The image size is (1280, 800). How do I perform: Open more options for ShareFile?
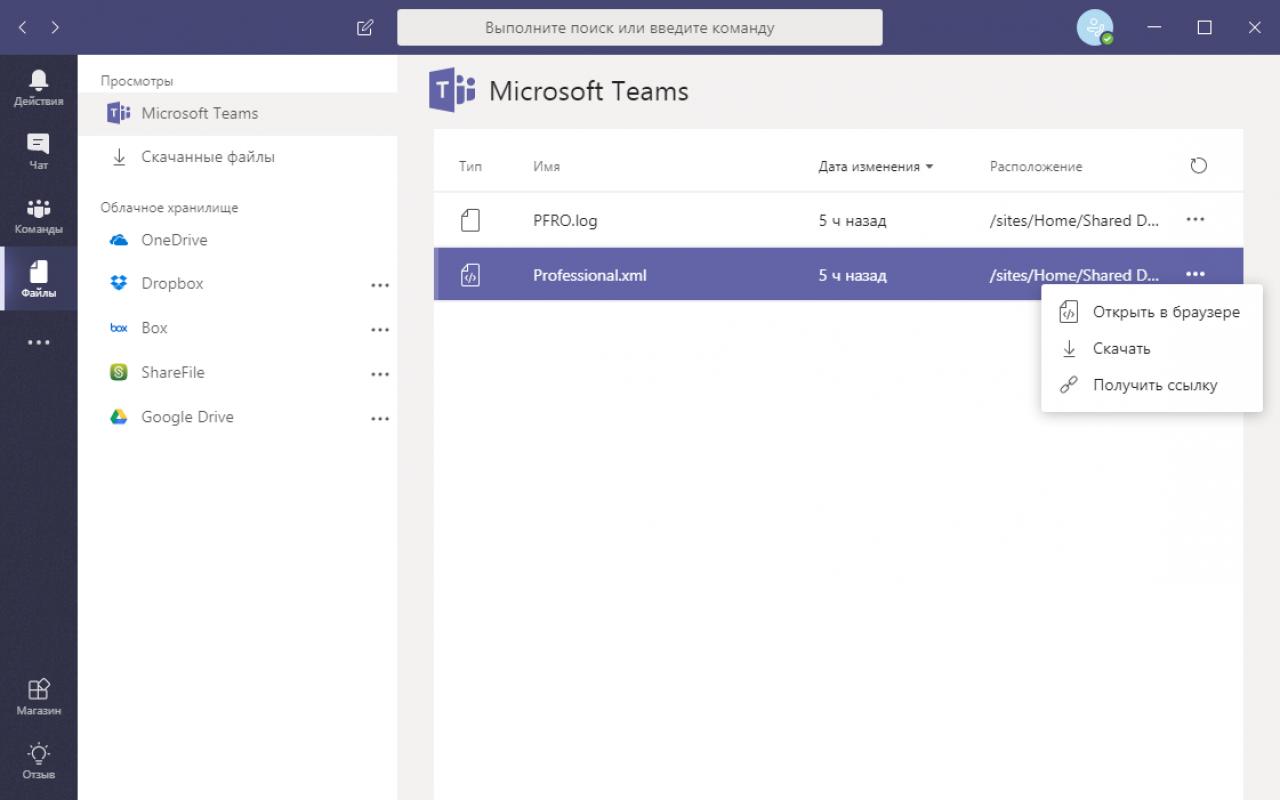[x=380, y=375]
